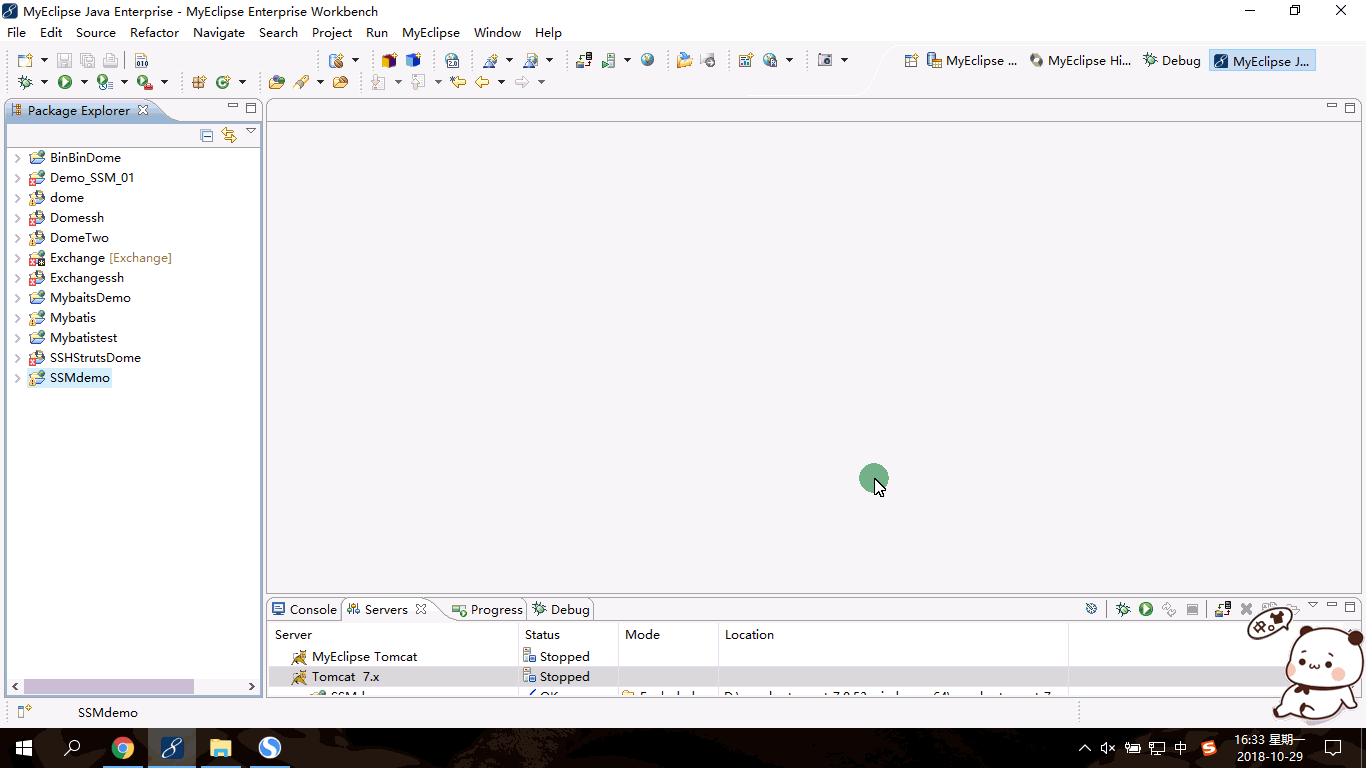The image size is (1366, 768).
Task: Expand the Mybatis project node
Action: 17,318
